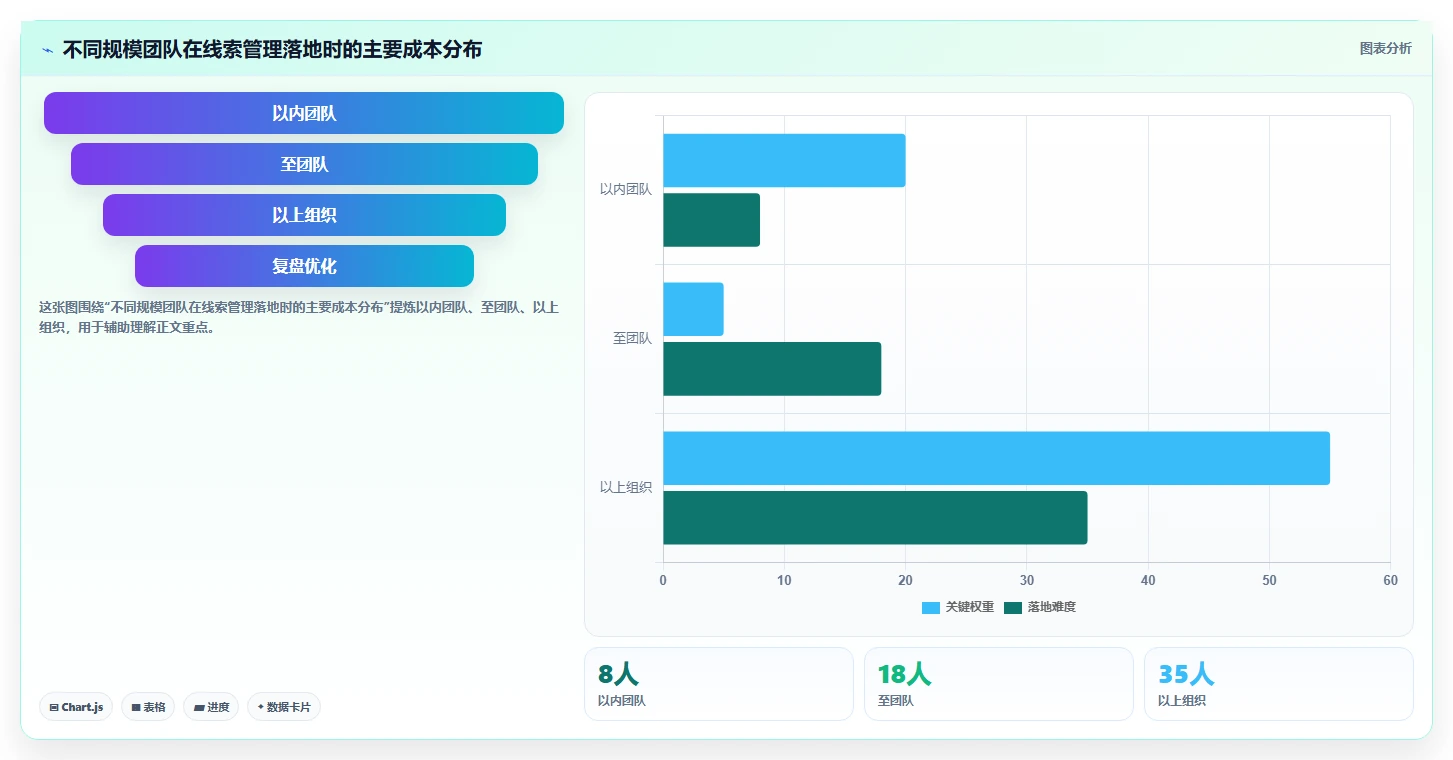
Task: Click the x-axis tick label 40
Action: [1148, 580]
